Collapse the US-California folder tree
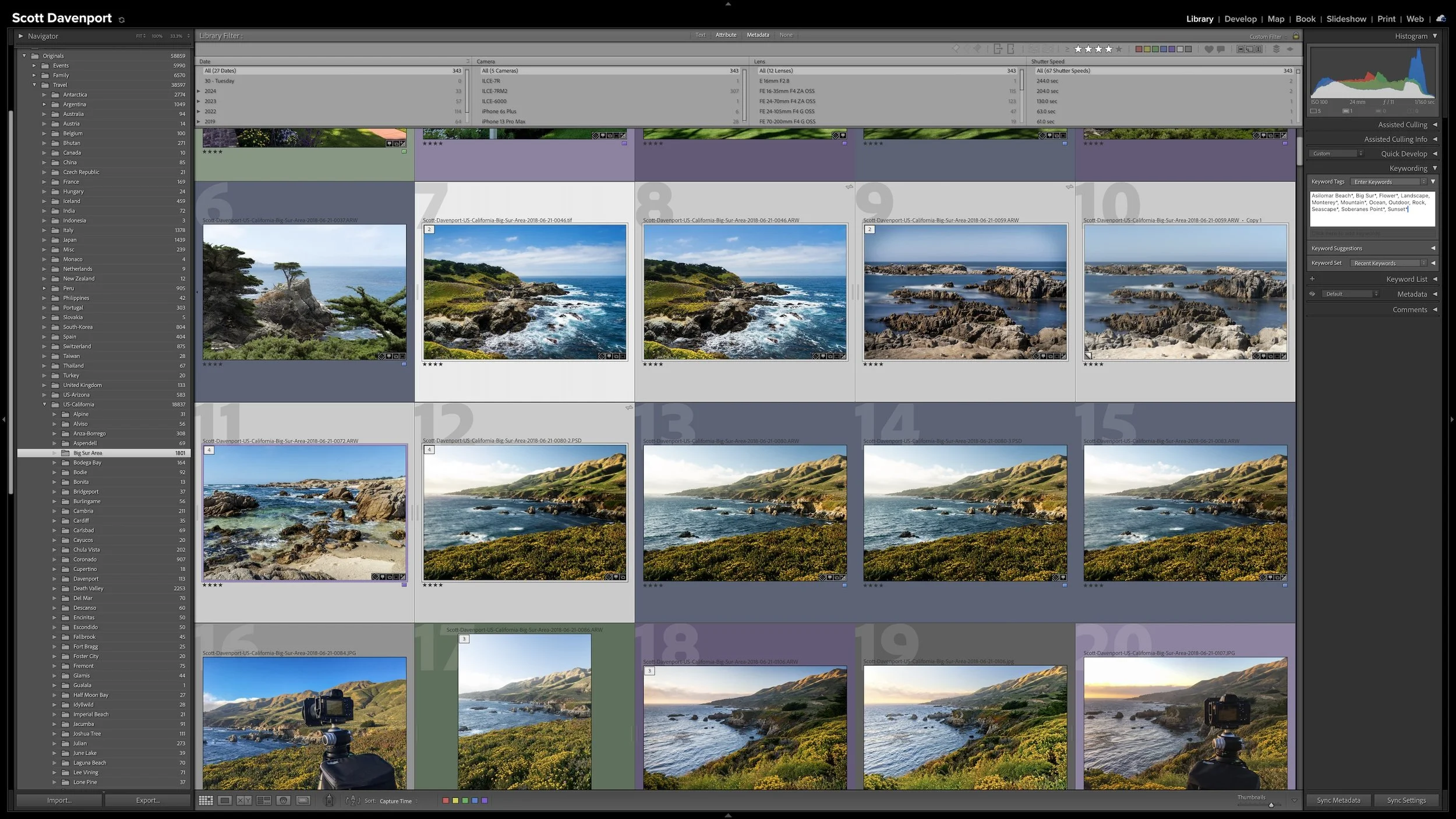The width and height of the screenshot is (1456, 819). [x=44, y=404]
